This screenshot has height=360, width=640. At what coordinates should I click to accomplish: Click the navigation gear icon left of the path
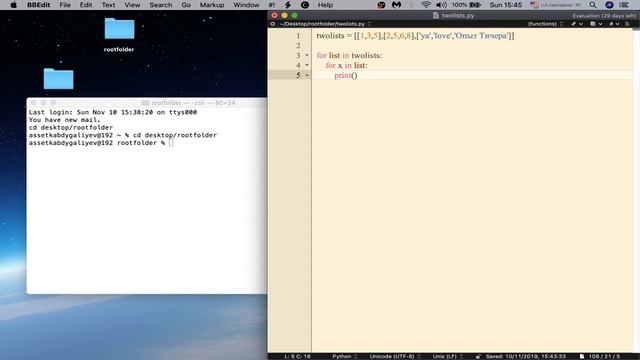pos(273,24)
